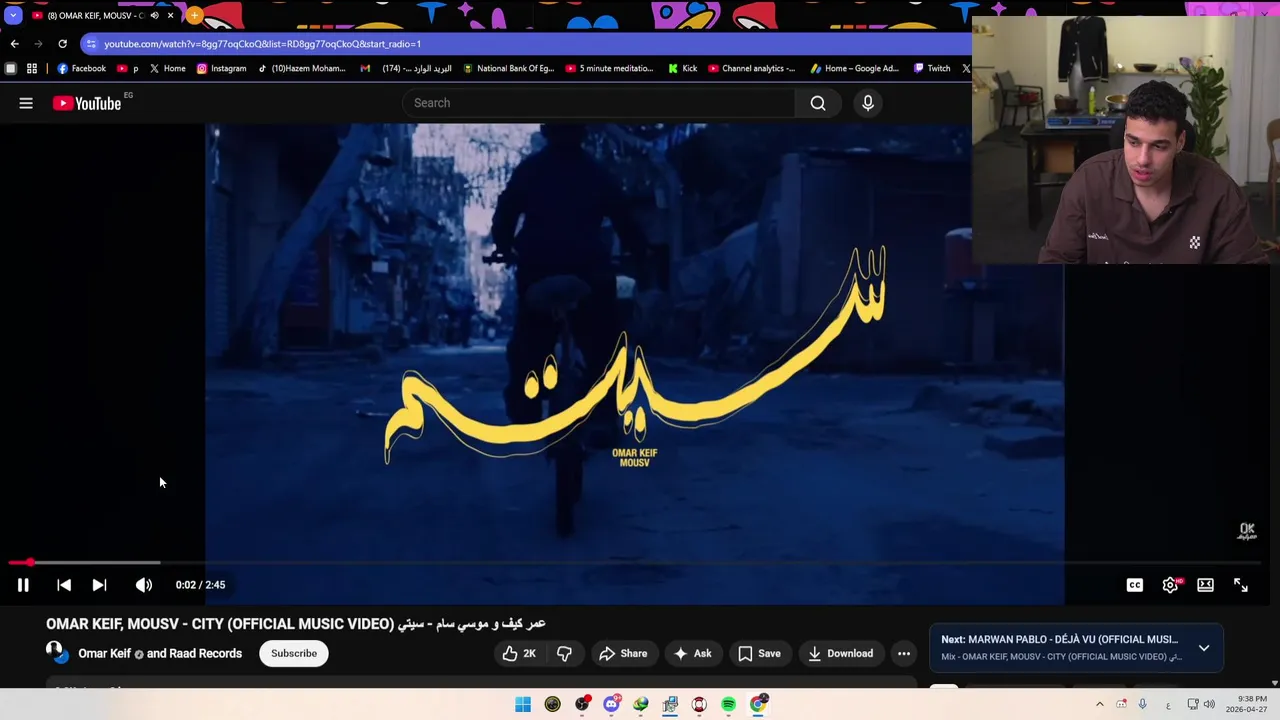Open Twitch bookmark
The image size is (1280, 720).
[x=931, y=69]
